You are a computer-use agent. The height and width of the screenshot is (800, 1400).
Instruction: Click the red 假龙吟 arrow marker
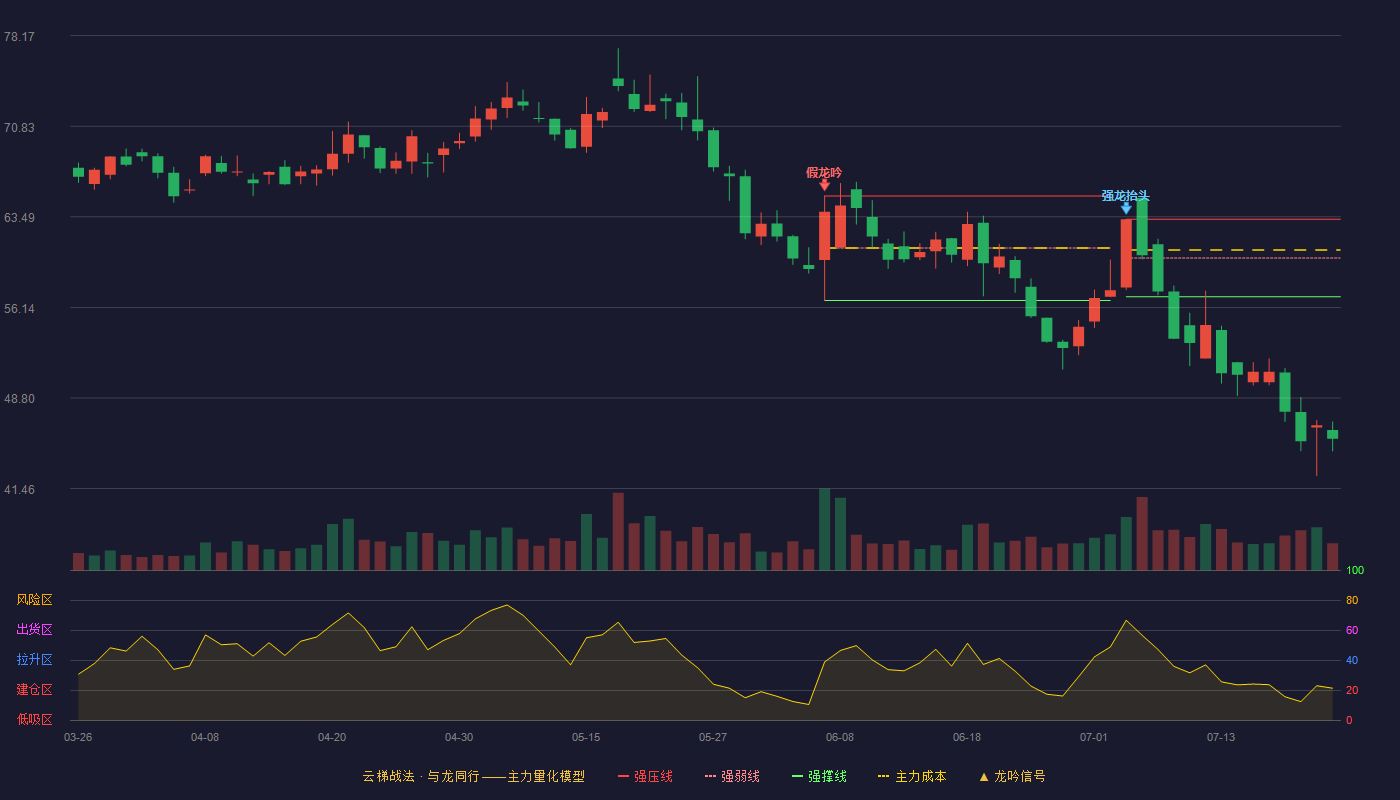tap(824, 185)
